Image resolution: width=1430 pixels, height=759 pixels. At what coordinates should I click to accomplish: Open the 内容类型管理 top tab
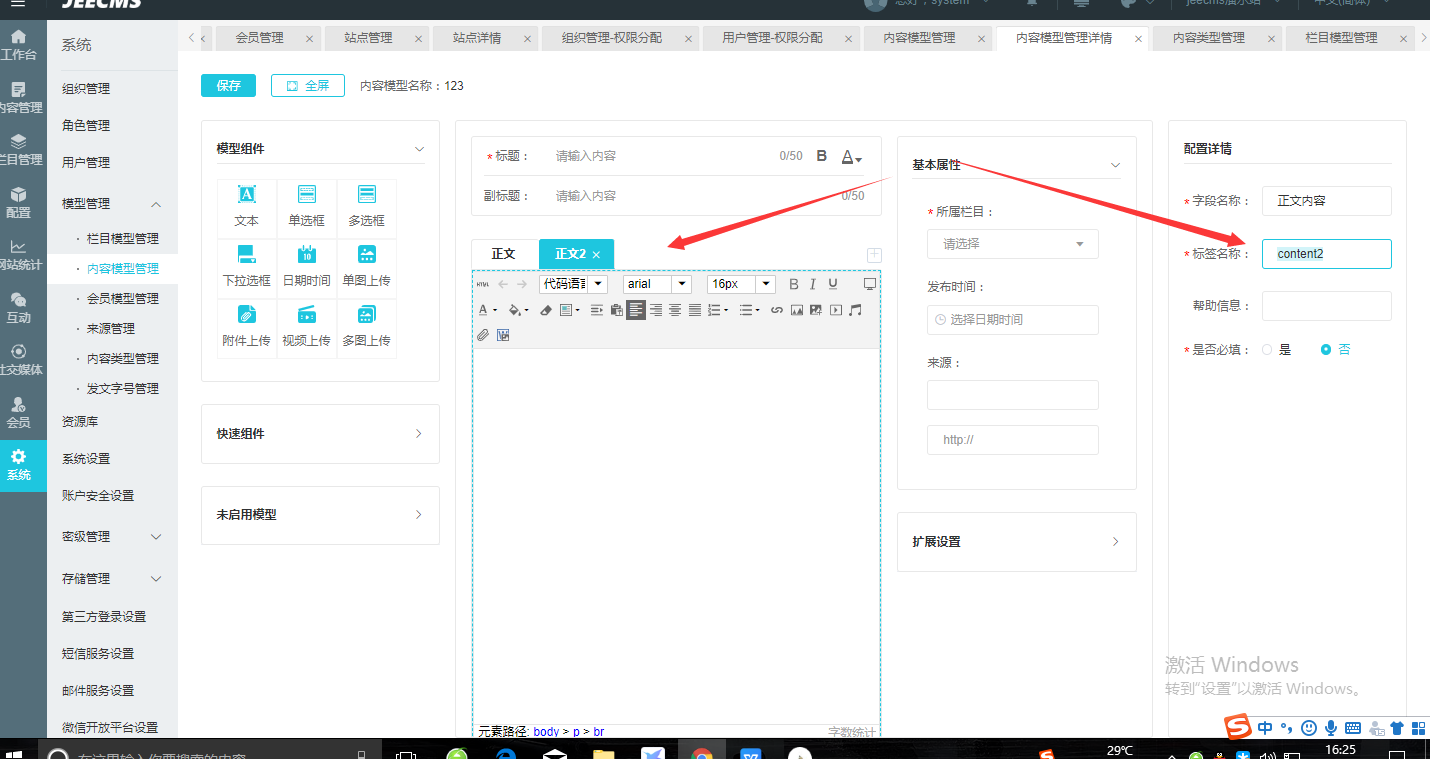[1208, 38]
